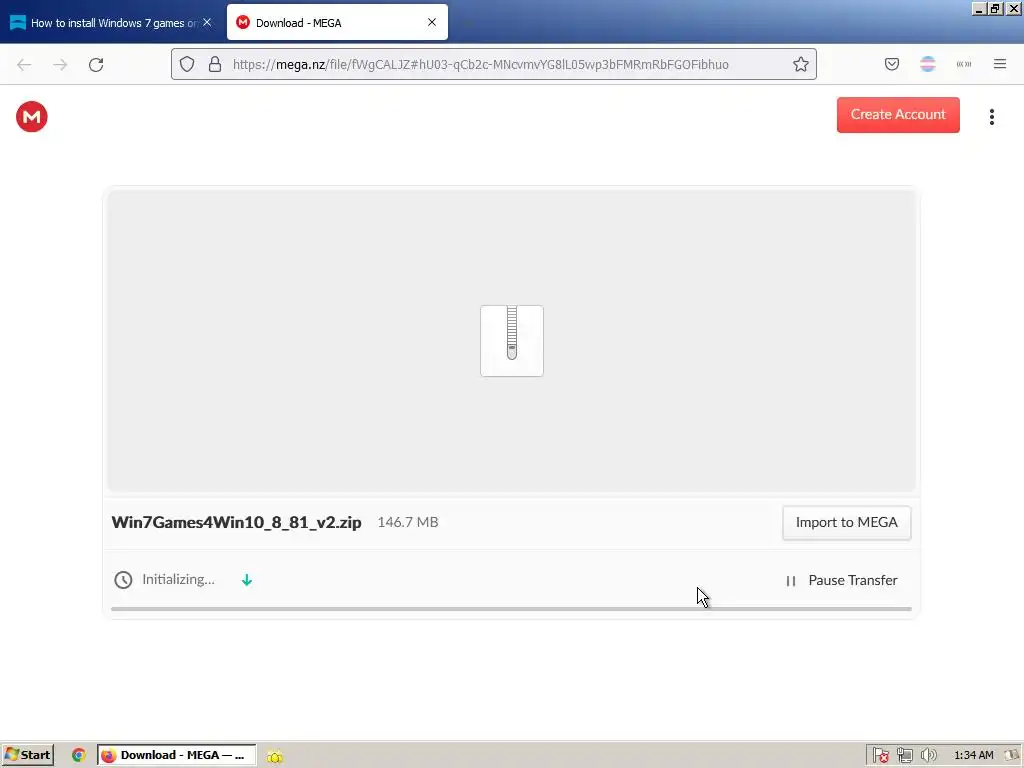Click the tracking protection shield icon

pyautogui.click(x=187, y=64)
